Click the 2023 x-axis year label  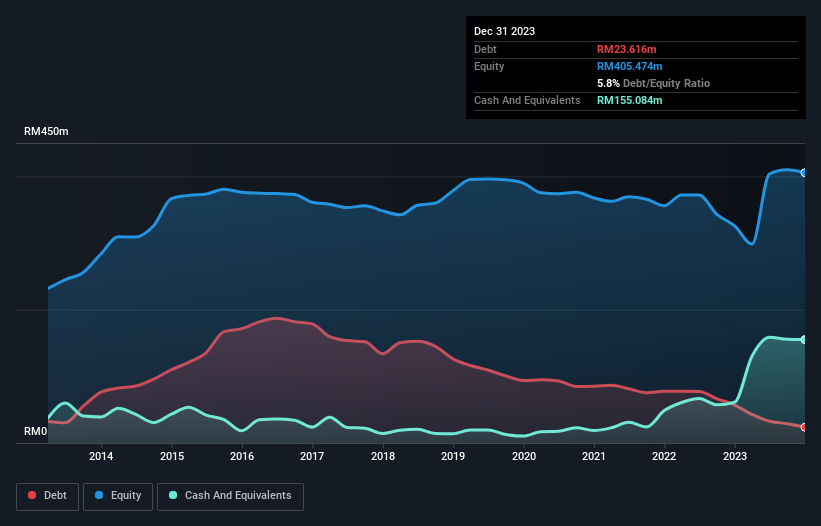tap(735, 457)
